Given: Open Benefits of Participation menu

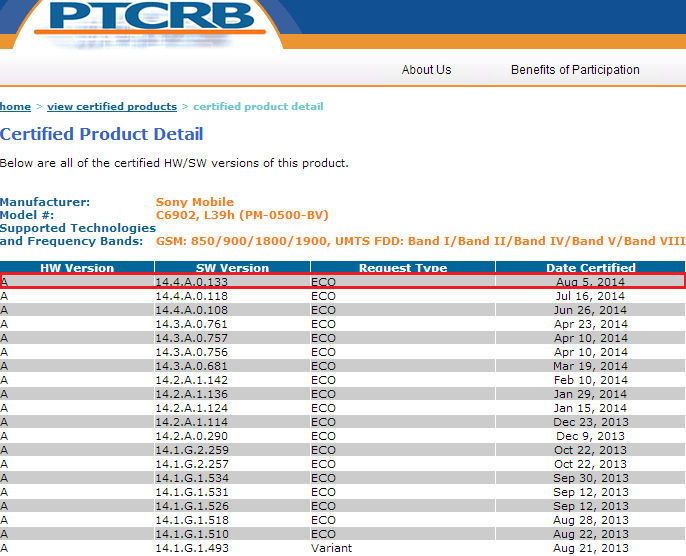Looking at the screenshot, I should click(x=575, y=70).
